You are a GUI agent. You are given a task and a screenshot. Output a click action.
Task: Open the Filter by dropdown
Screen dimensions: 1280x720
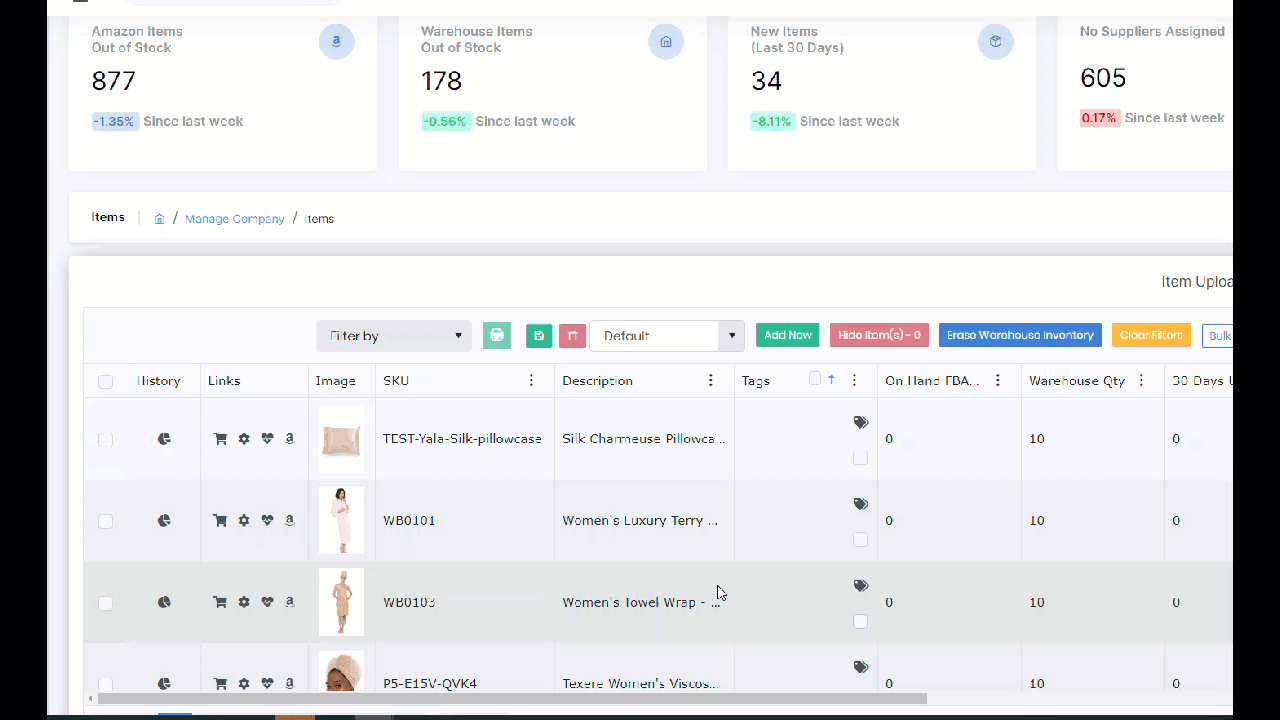tap(394, 336)
